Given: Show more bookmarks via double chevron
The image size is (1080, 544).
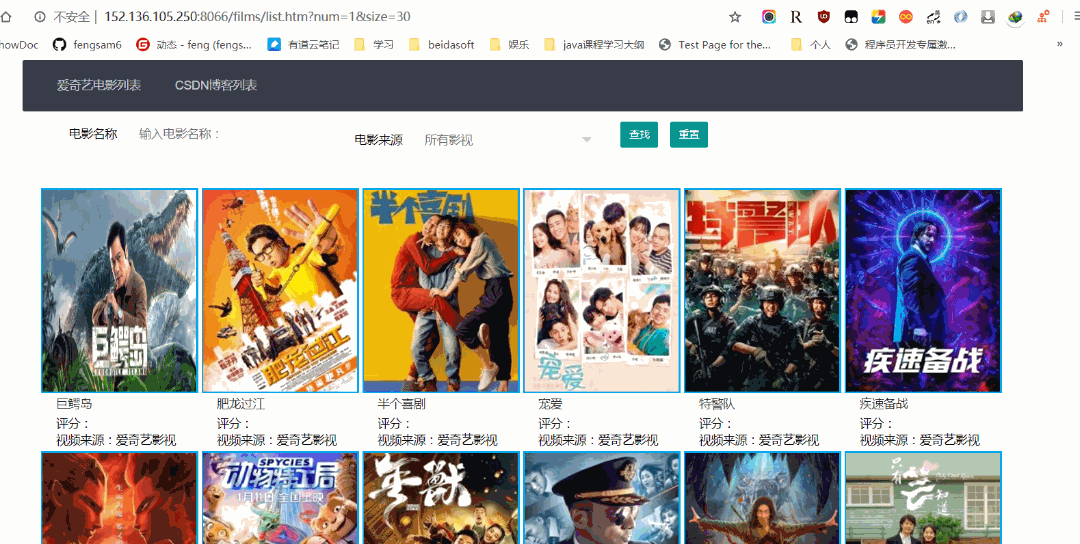Looking at the screenshot, I should click(1059, 45).
